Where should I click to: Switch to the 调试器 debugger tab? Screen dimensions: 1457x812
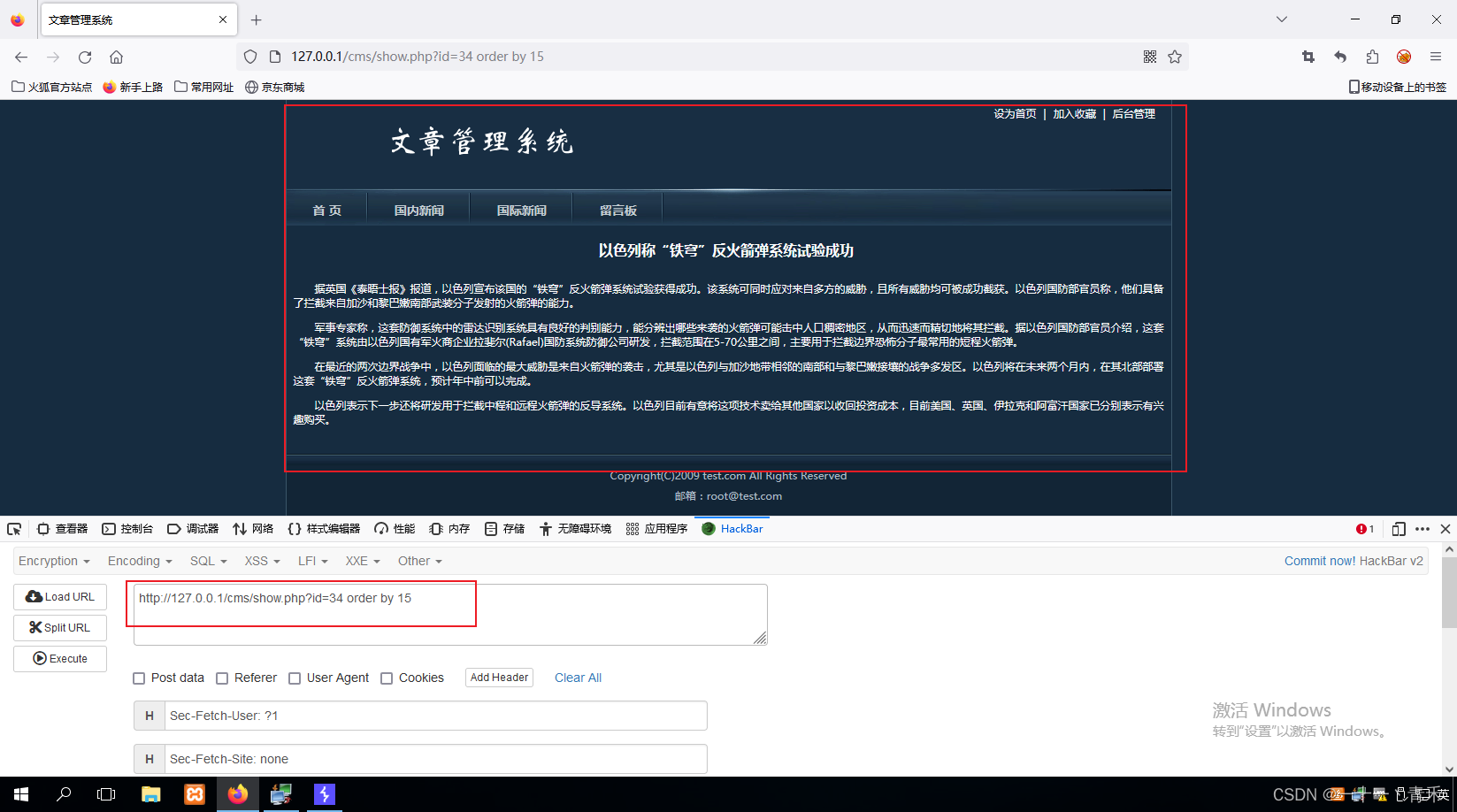pyautogui.click(x=193, y=529)
